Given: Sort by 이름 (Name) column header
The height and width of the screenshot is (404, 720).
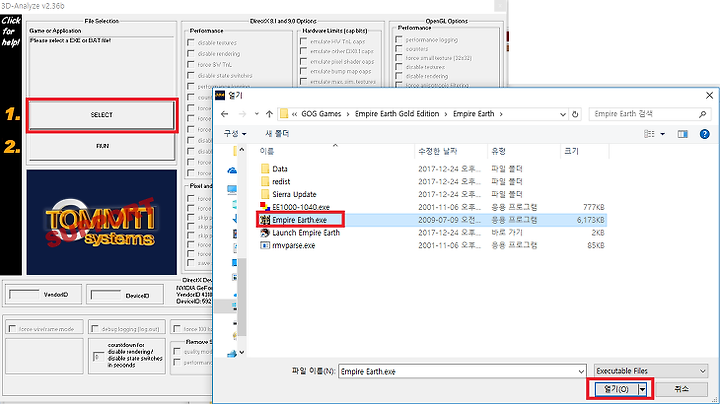Looking at the screenshot, I should [336, 151].
